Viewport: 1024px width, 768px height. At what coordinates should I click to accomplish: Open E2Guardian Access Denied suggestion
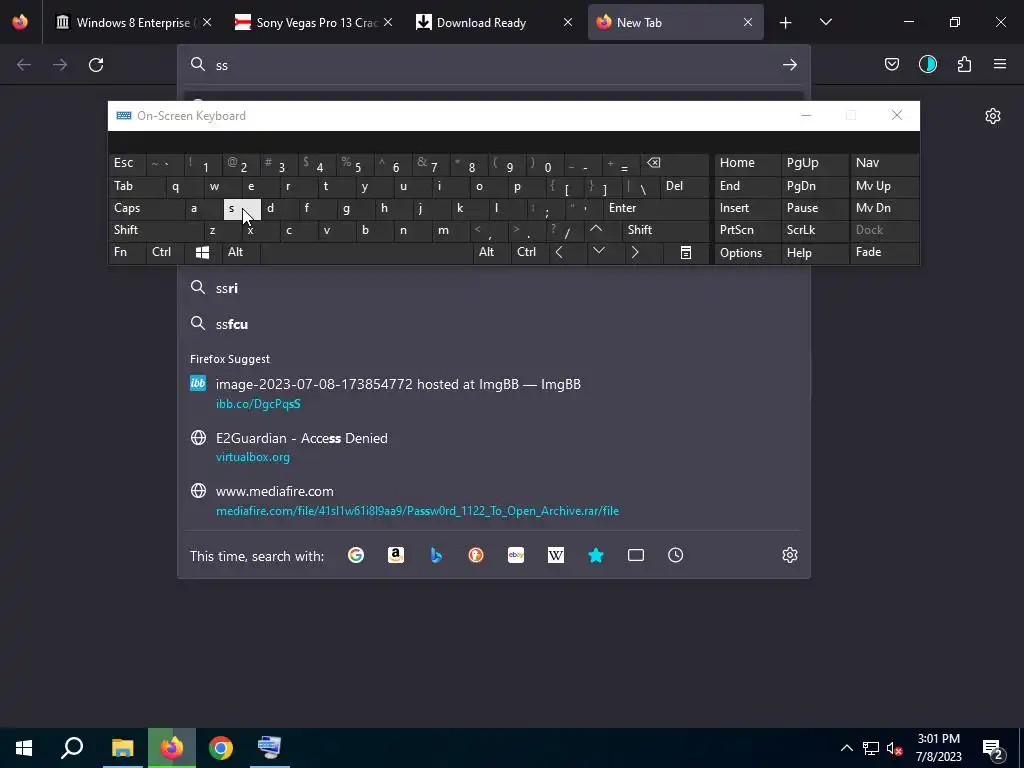pos(493,447)
